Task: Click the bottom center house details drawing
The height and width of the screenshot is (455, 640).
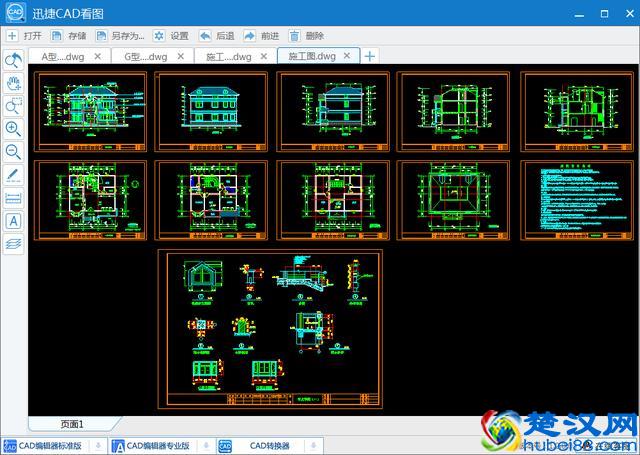Action: tap(269, 329)
